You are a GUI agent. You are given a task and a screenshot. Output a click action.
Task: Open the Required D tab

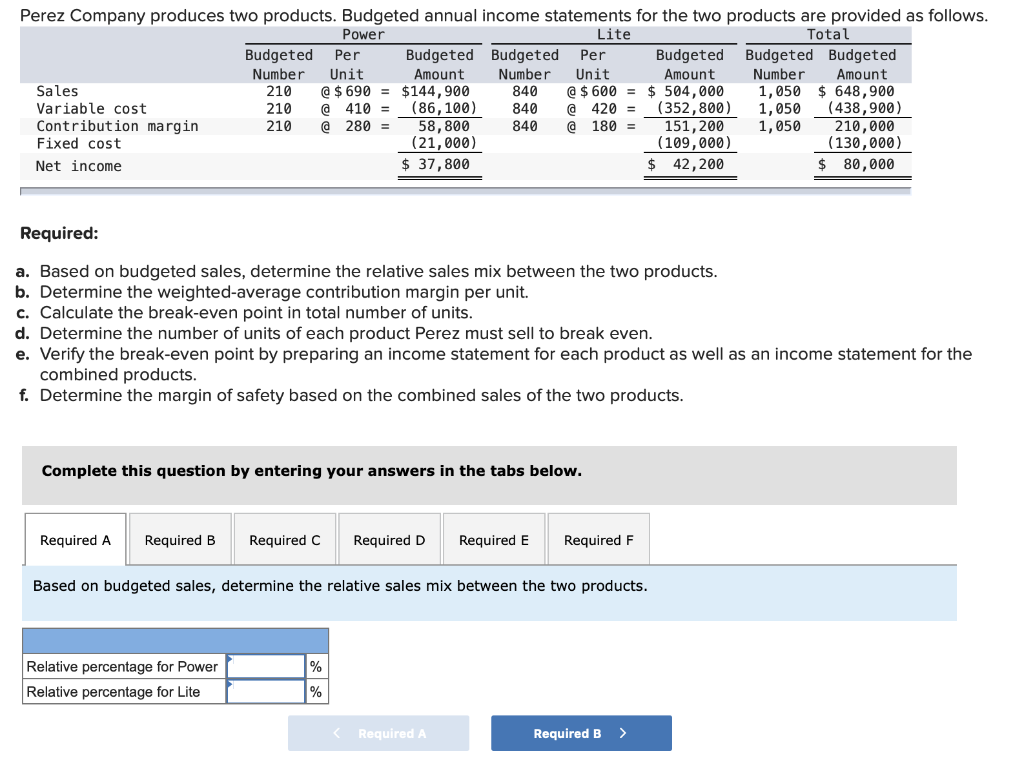click(x=389, y=539)
